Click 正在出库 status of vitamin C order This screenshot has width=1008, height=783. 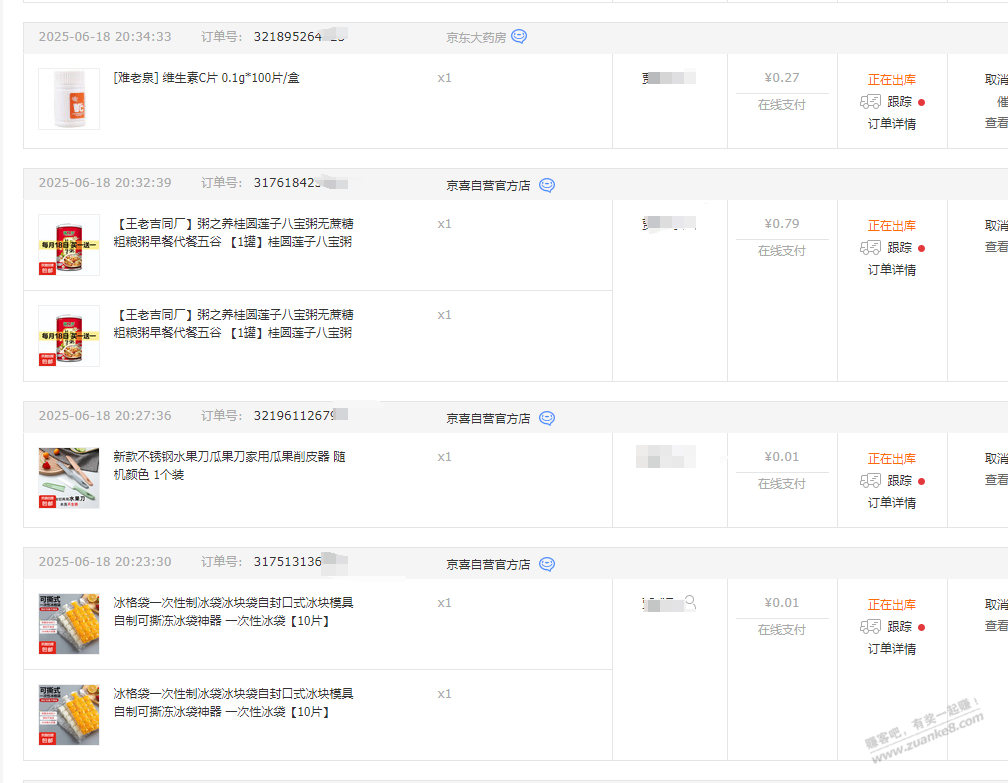click(x=892, y=80)
